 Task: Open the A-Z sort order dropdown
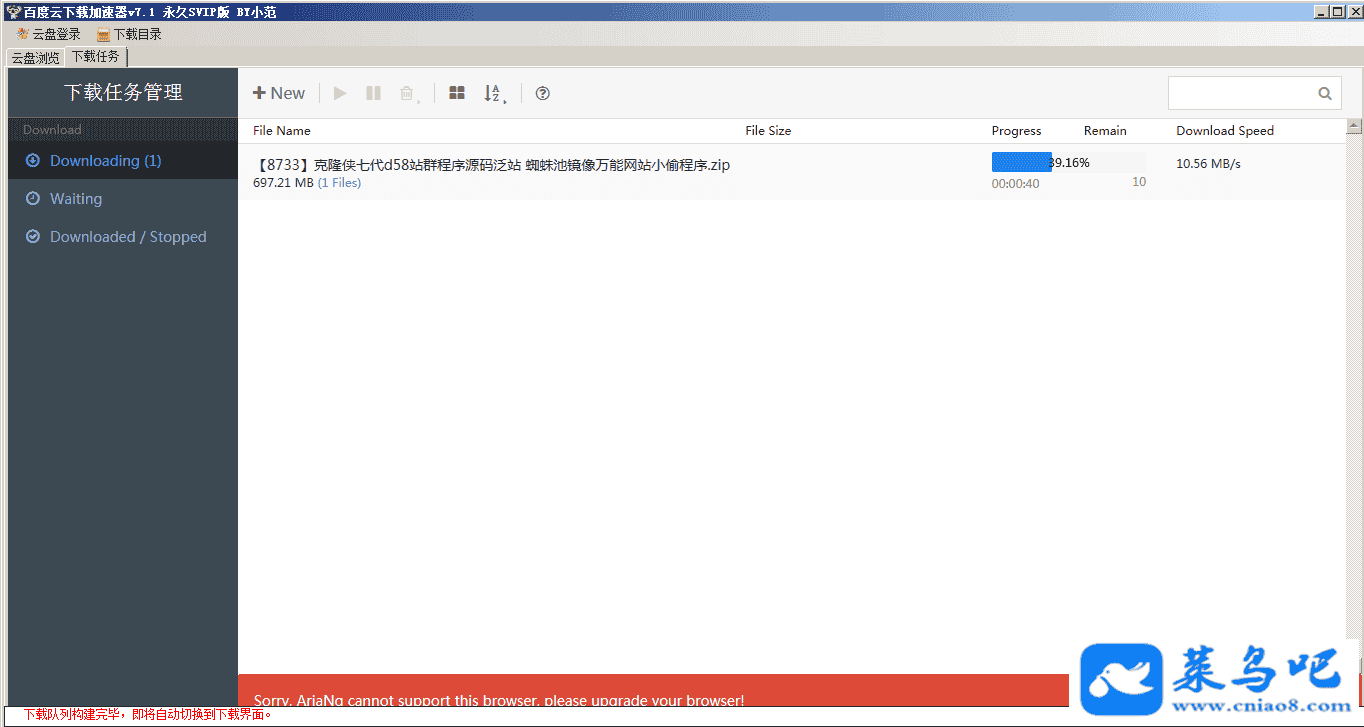(495, 94)
